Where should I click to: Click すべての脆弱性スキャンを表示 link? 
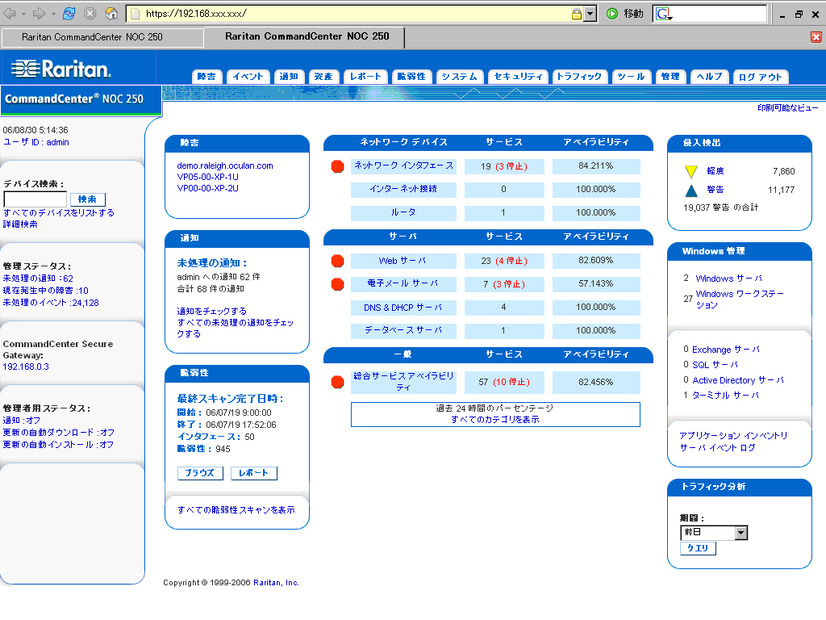[x=236, y=510]
